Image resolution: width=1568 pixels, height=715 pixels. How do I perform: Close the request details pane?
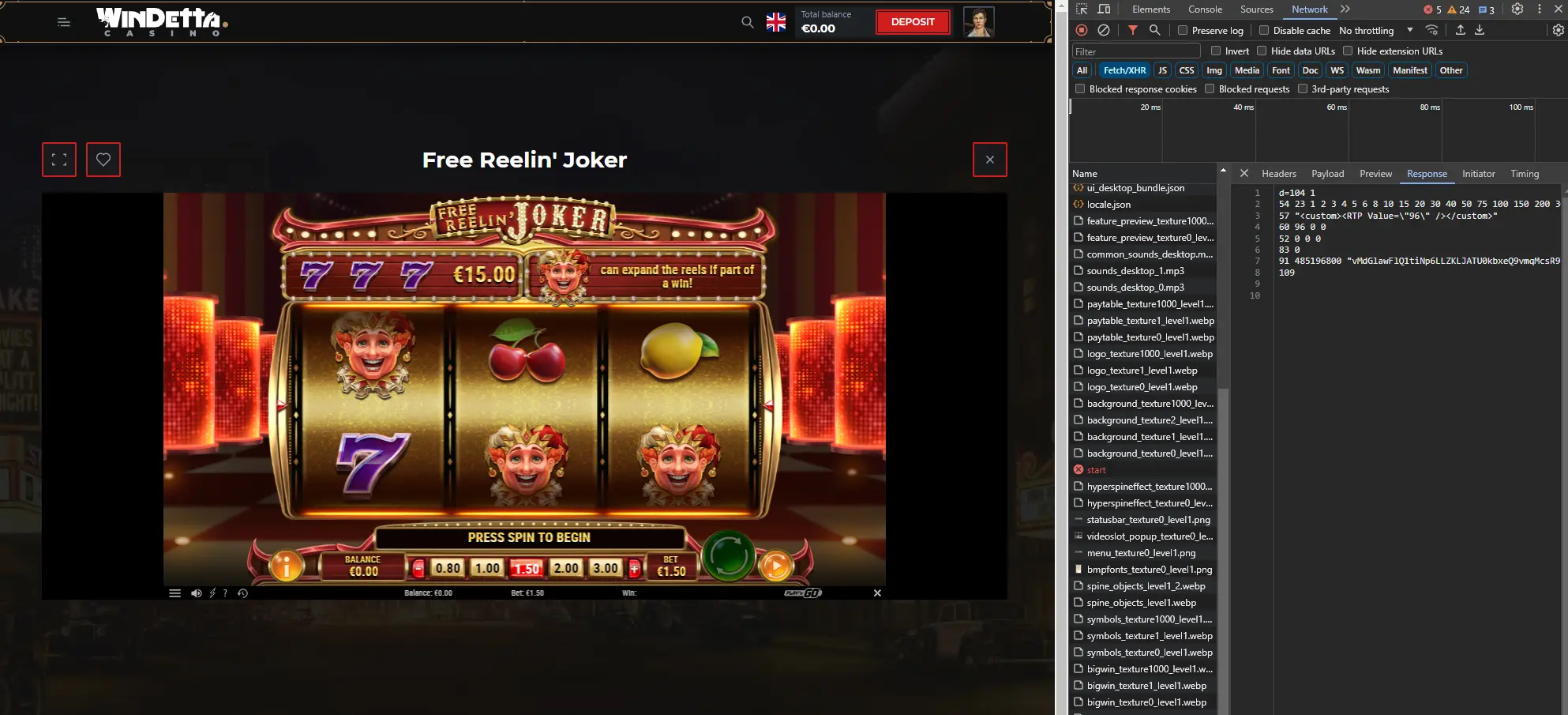tap(1244, 173)
